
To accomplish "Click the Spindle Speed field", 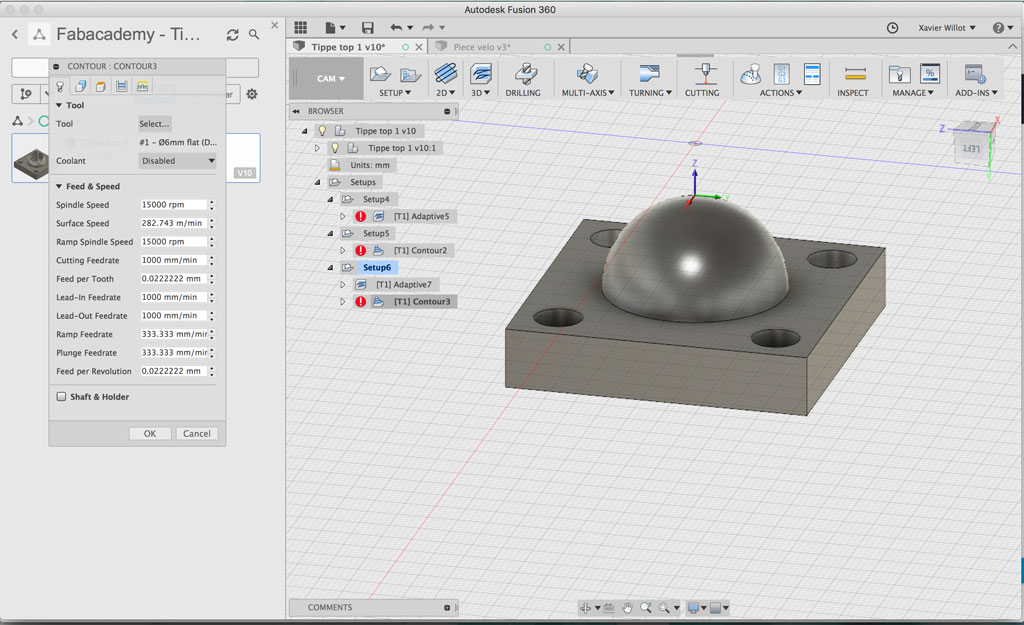I will (x=173, y=204).
